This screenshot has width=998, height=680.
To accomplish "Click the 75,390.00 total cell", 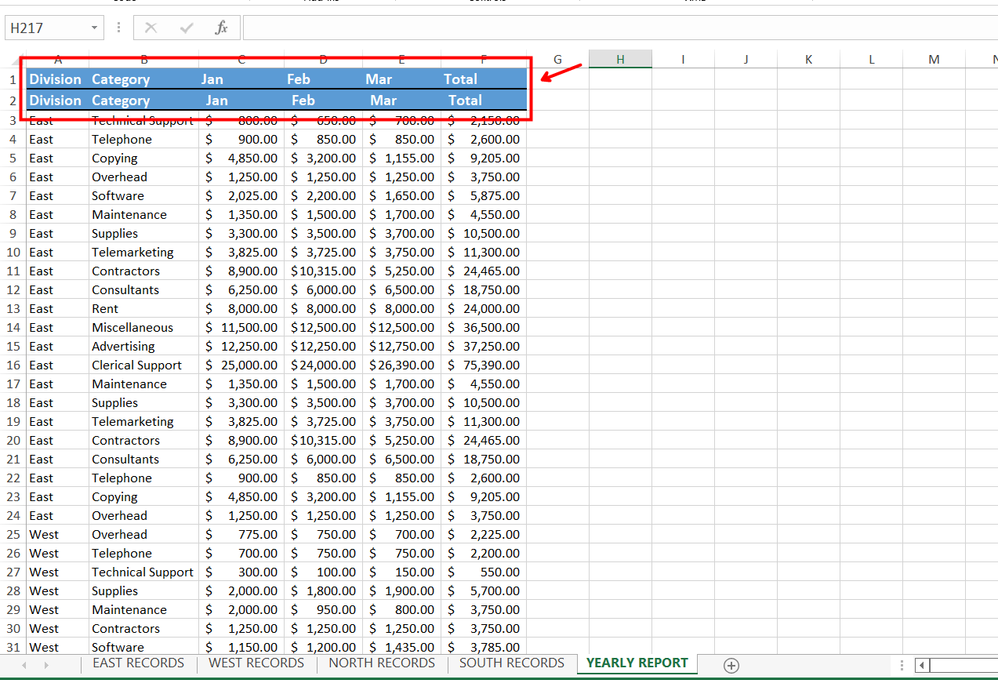I will click(x=484, y=365).
